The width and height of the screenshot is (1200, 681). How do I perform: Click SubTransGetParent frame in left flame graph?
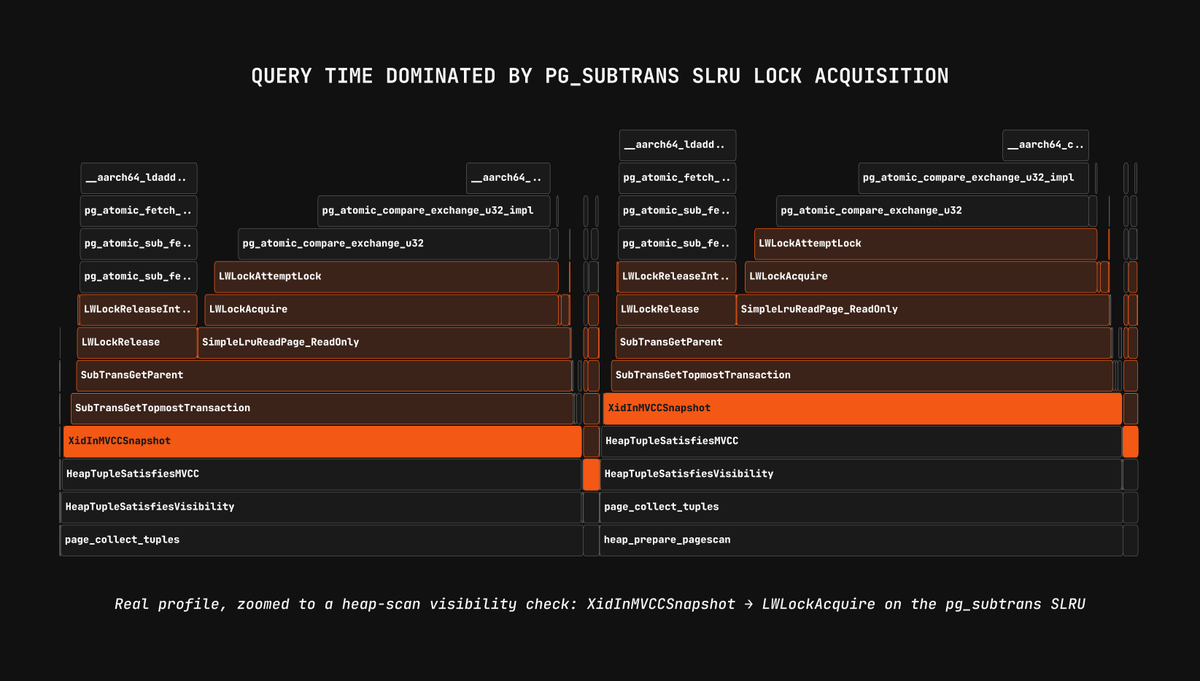[x=324, y=375]
